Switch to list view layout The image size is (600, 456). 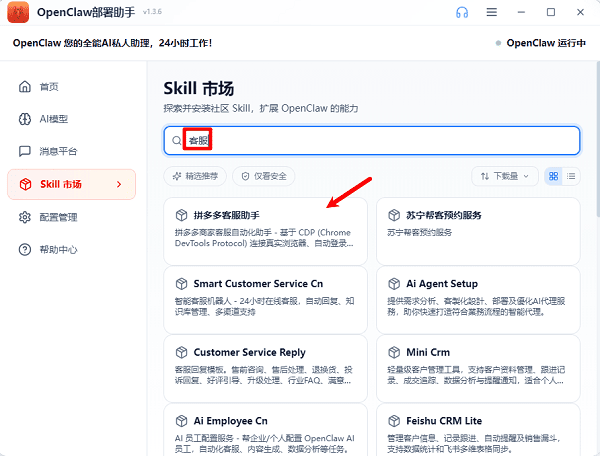pos(571,176)
